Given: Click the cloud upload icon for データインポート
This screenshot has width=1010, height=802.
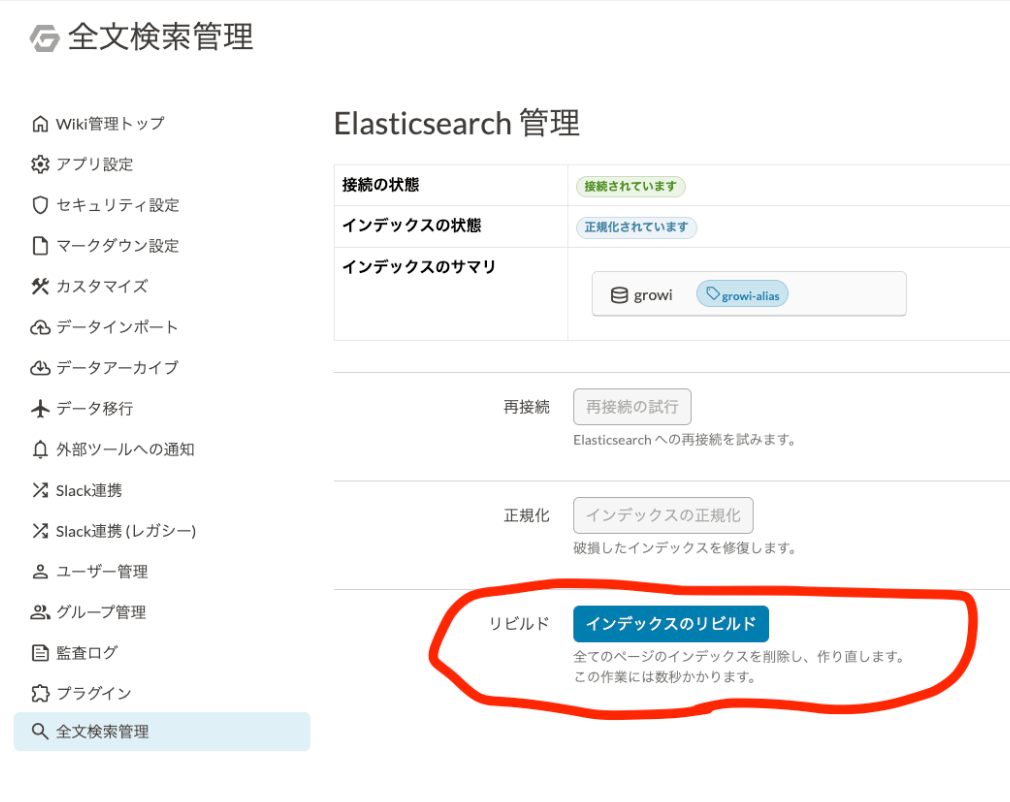Looking at the screenshot, I should (40, 327).
